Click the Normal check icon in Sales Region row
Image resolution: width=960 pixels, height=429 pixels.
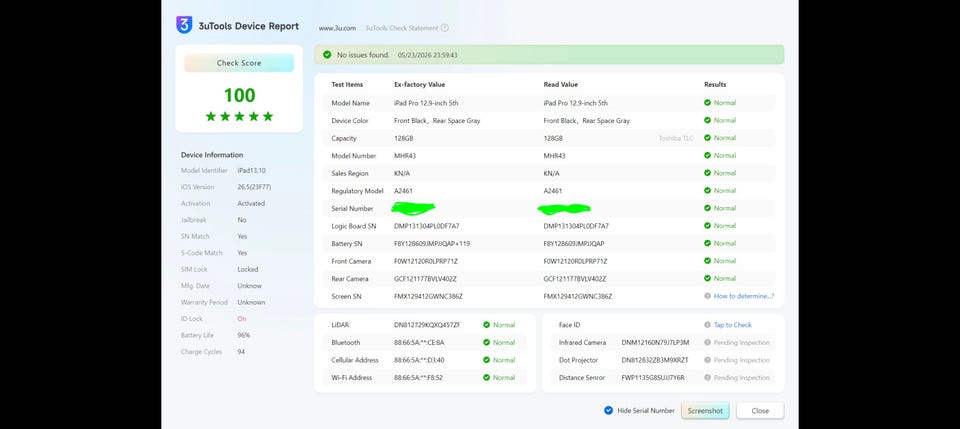(707, 173)
